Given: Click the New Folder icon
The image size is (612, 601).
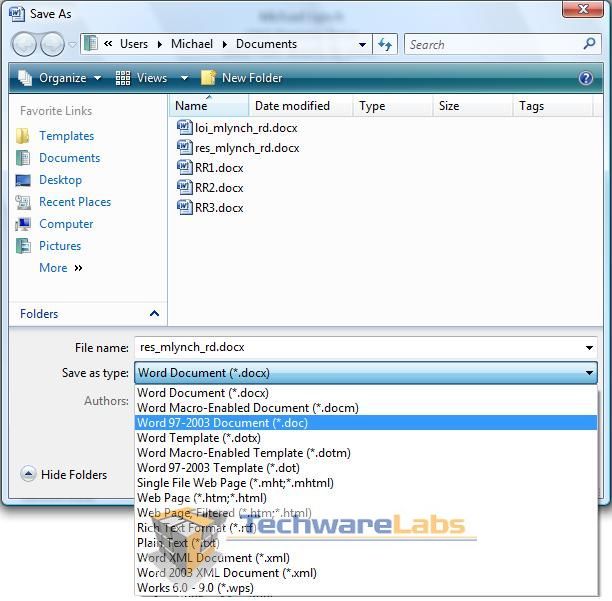Looking at the screenshot, I should [x=208, y=78].
